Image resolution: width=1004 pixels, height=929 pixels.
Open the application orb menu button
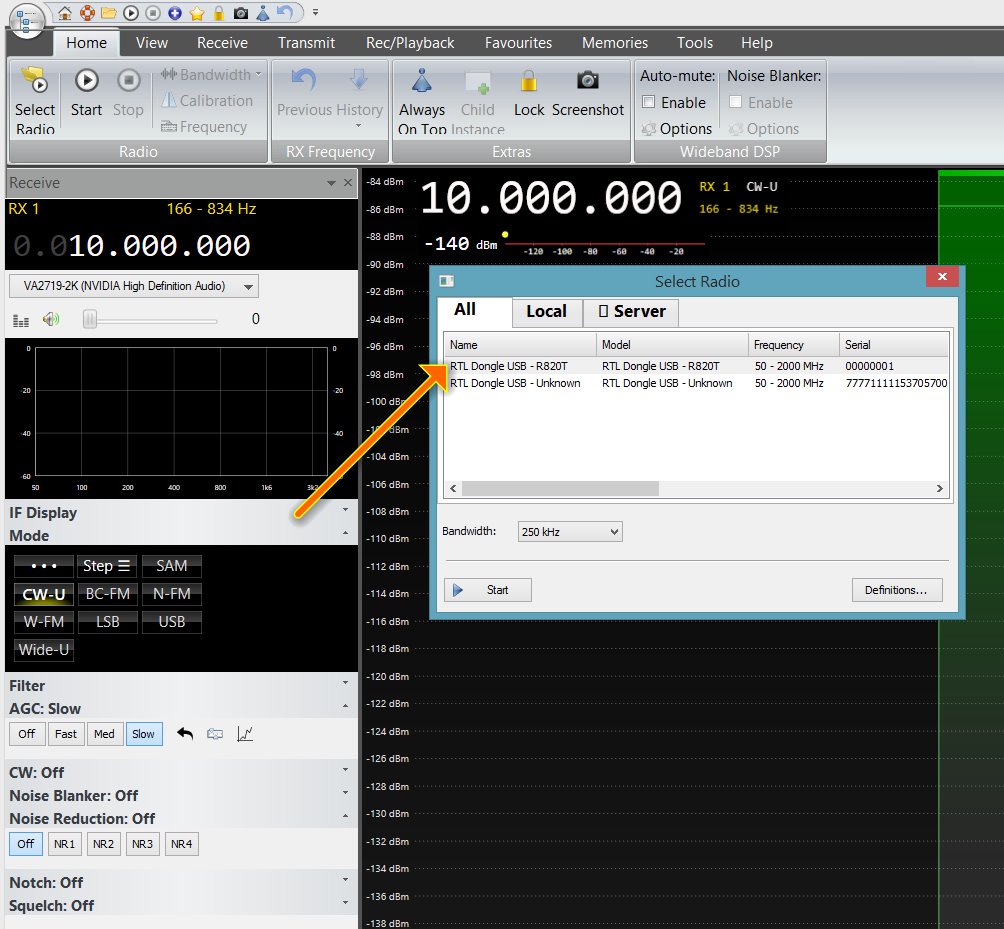(x=27, y=20)
